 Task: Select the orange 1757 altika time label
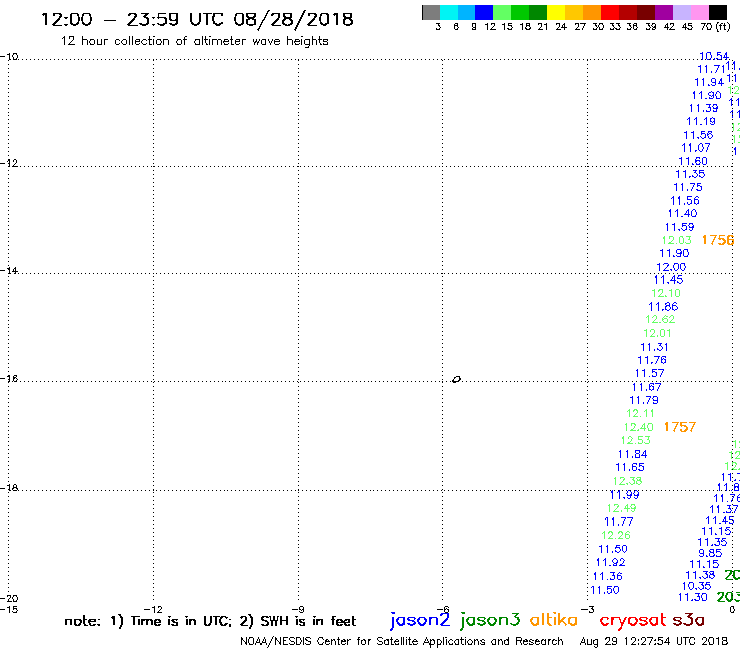[680, 427]
